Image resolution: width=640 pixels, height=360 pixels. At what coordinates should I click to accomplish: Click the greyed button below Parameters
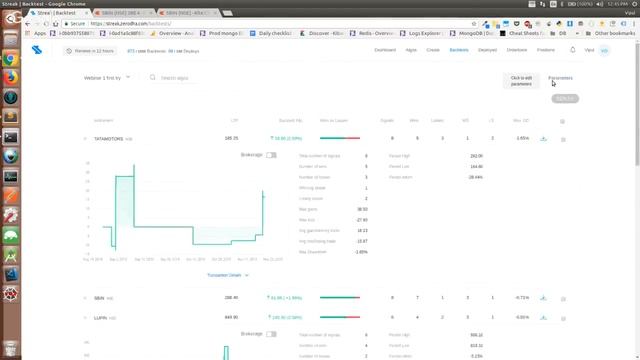pyautogui.click(x=565, y=98)
